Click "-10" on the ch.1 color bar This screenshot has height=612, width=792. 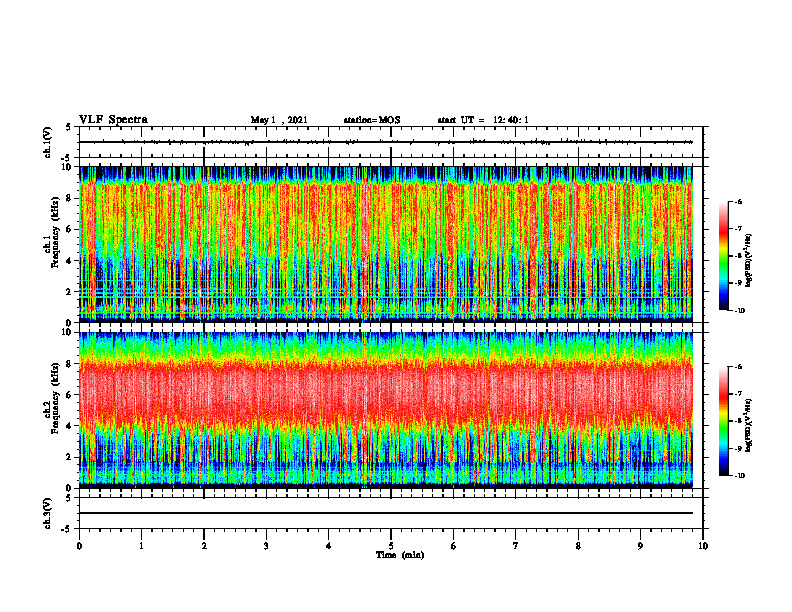pos(739,311)
